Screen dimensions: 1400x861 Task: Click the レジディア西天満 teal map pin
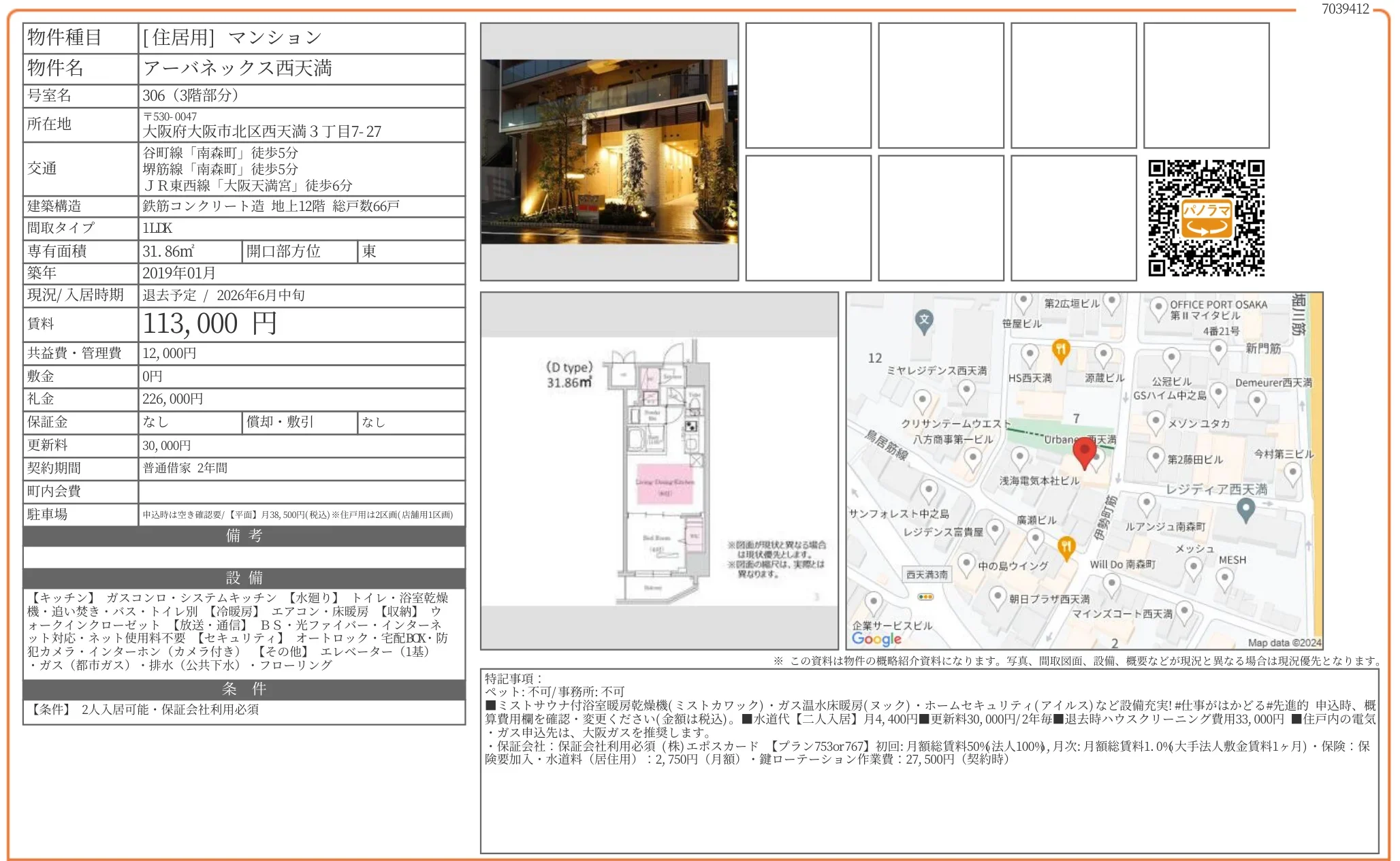pos(1245,508)
